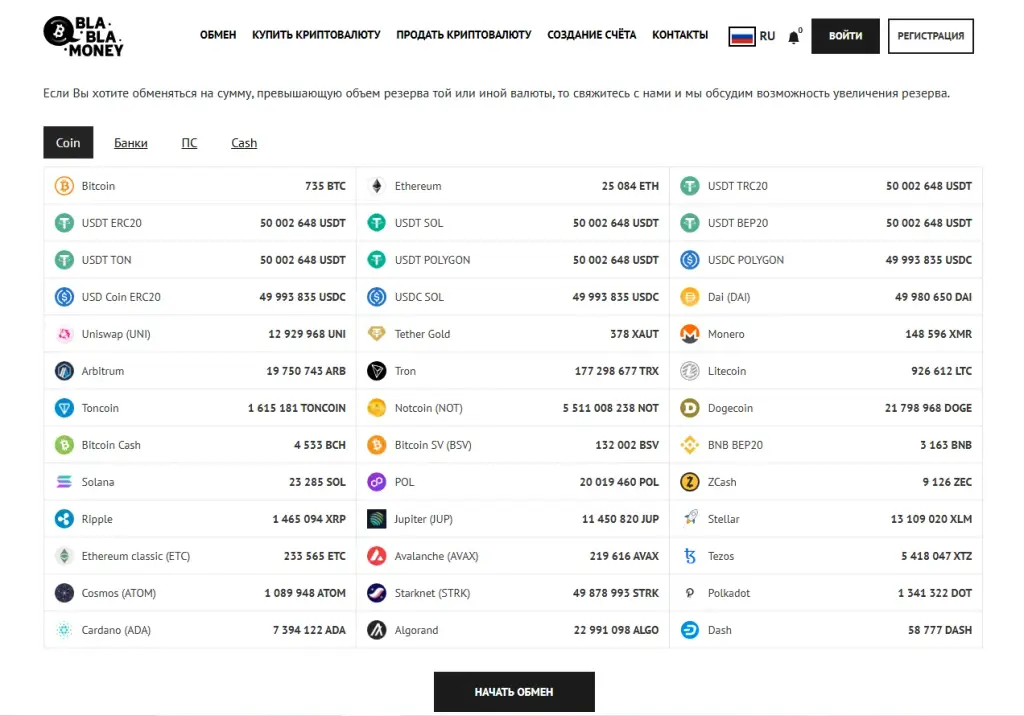Click the Начать обмен button
This screenshot has height=716, width=1024.
click(x=514, y=692)
